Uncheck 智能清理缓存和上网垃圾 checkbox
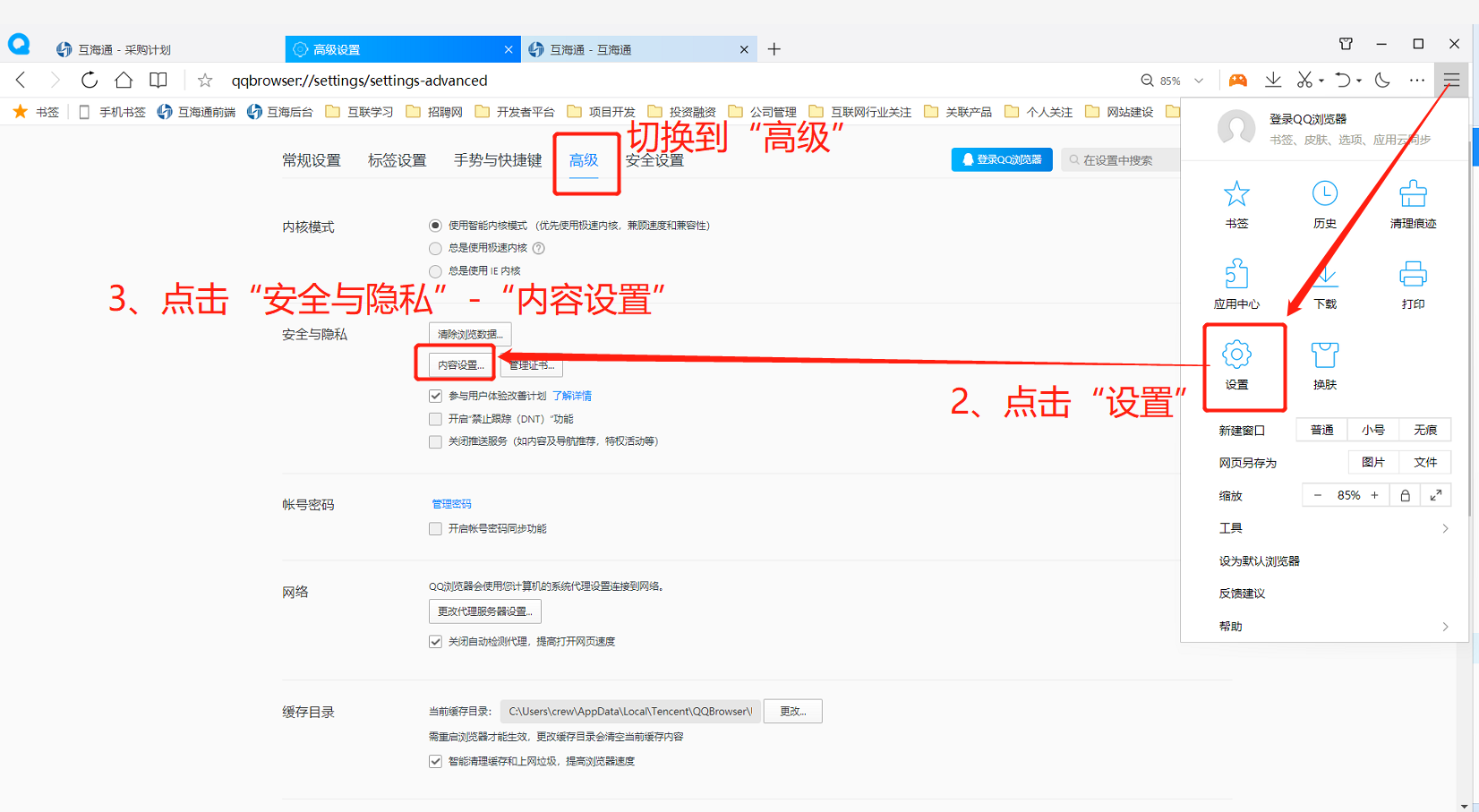Viewport: 1479px width, 812px height. click(x=435, y=762)
